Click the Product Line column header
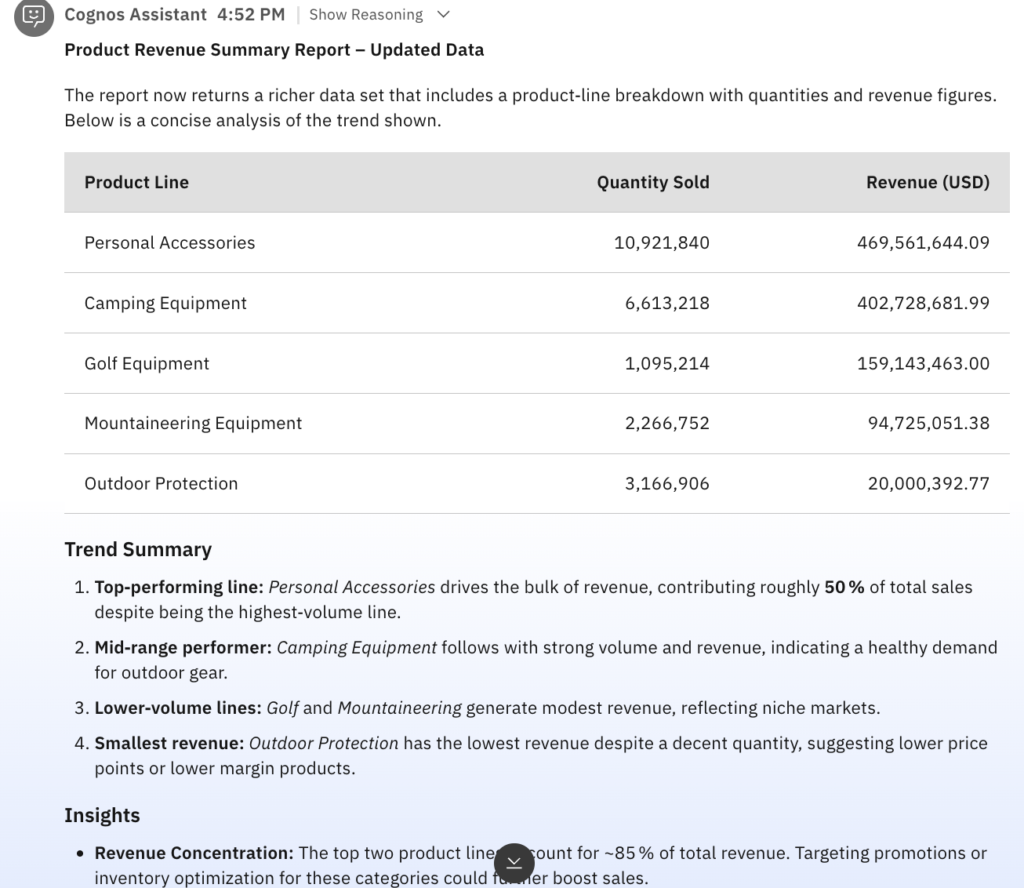Screen dimensions: 1024x888 click(x=136, y=182)
